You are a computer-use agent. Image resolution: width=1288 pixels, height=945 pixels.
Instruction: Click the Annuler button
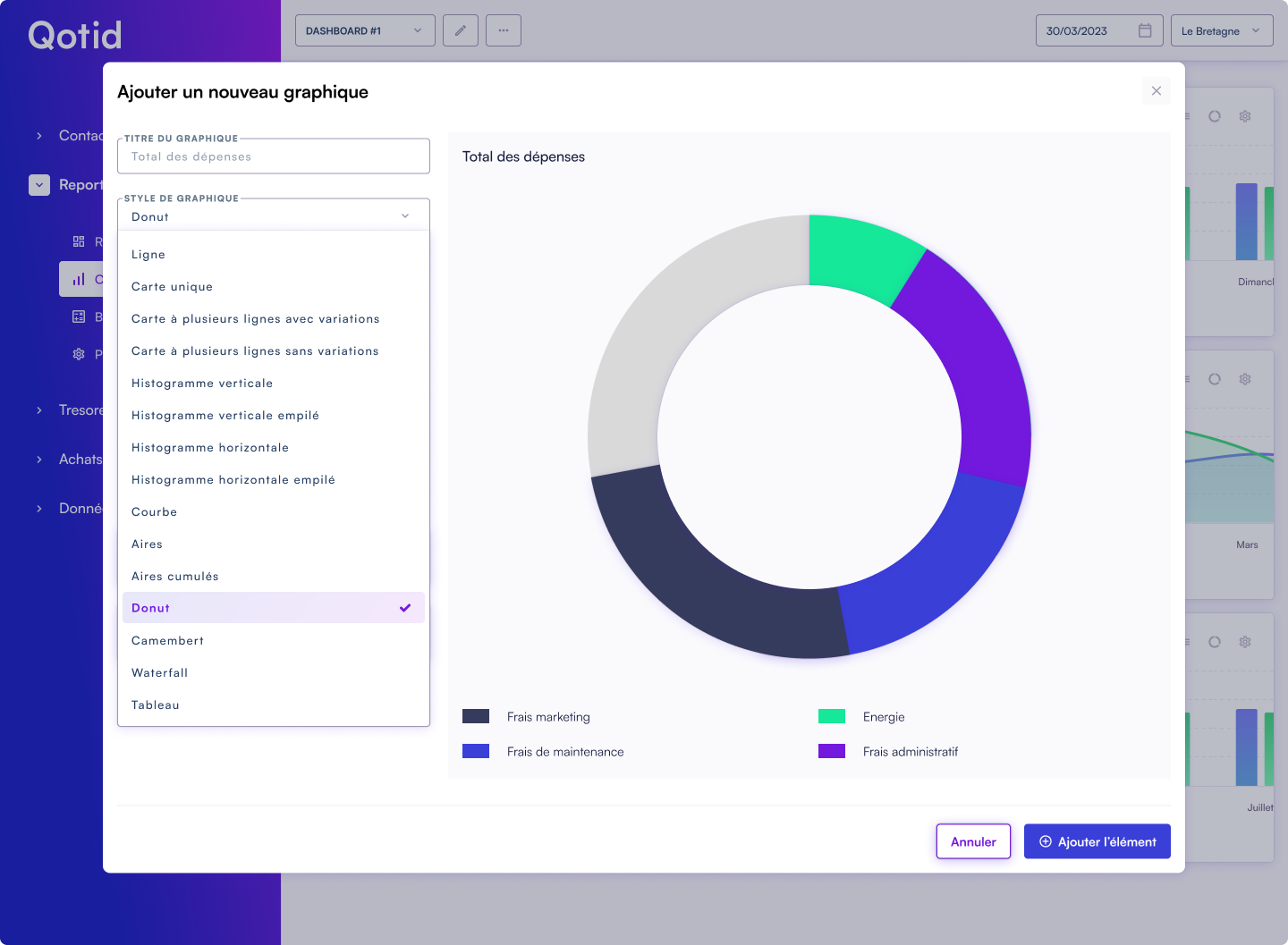[x=973, y=840]
